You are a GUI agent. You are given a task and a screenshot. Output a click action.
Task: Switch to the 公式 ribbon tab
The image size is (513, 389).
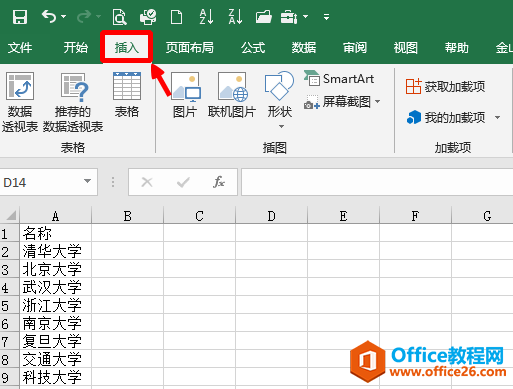point(253,48)
